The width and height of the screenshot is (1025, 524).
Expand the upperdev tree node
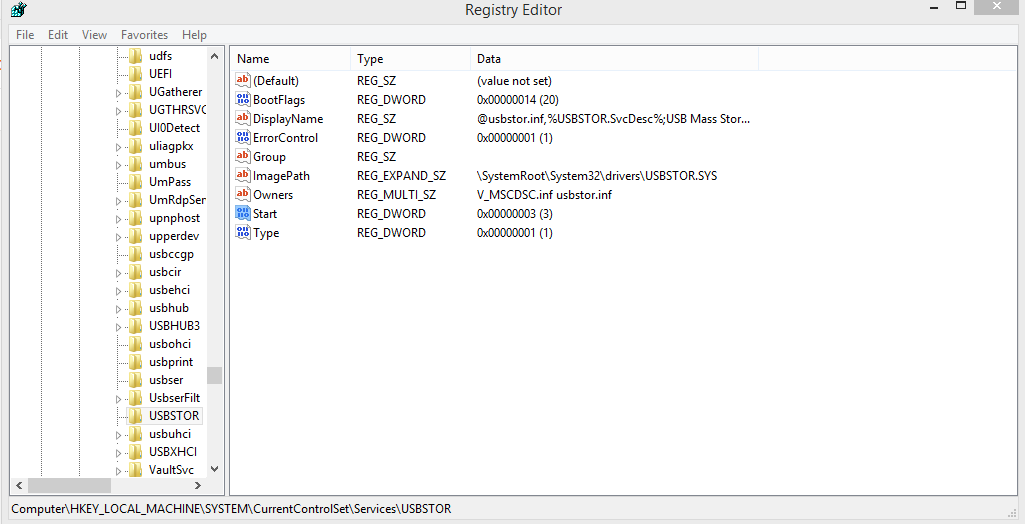click(x=118, y=237)
